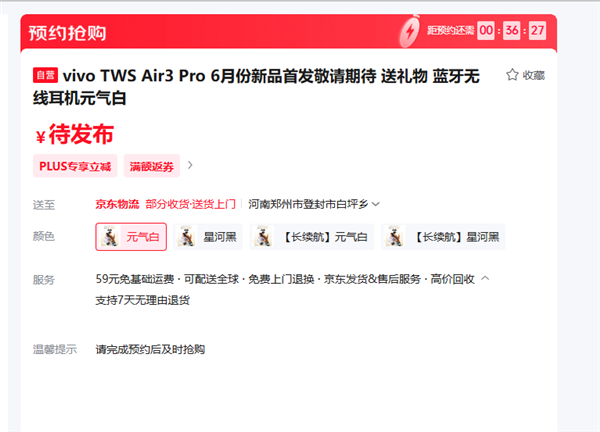Screen dimensions: 600x432
Task: Click the 预约抢购 banner title
Action: click(68, 32)
